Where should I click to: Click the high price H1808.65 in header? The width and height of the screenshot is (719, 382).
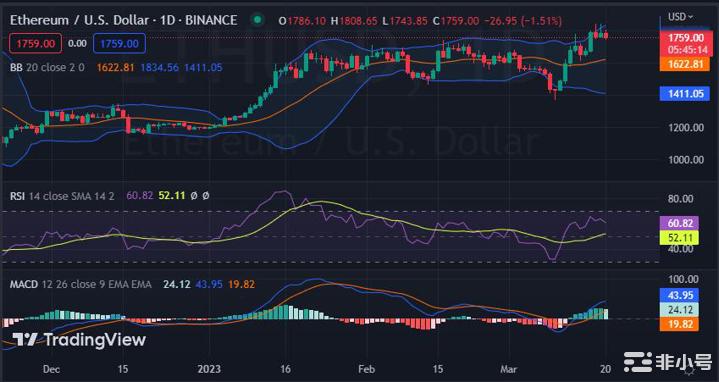pyautogui.click(x=354, y=21)
